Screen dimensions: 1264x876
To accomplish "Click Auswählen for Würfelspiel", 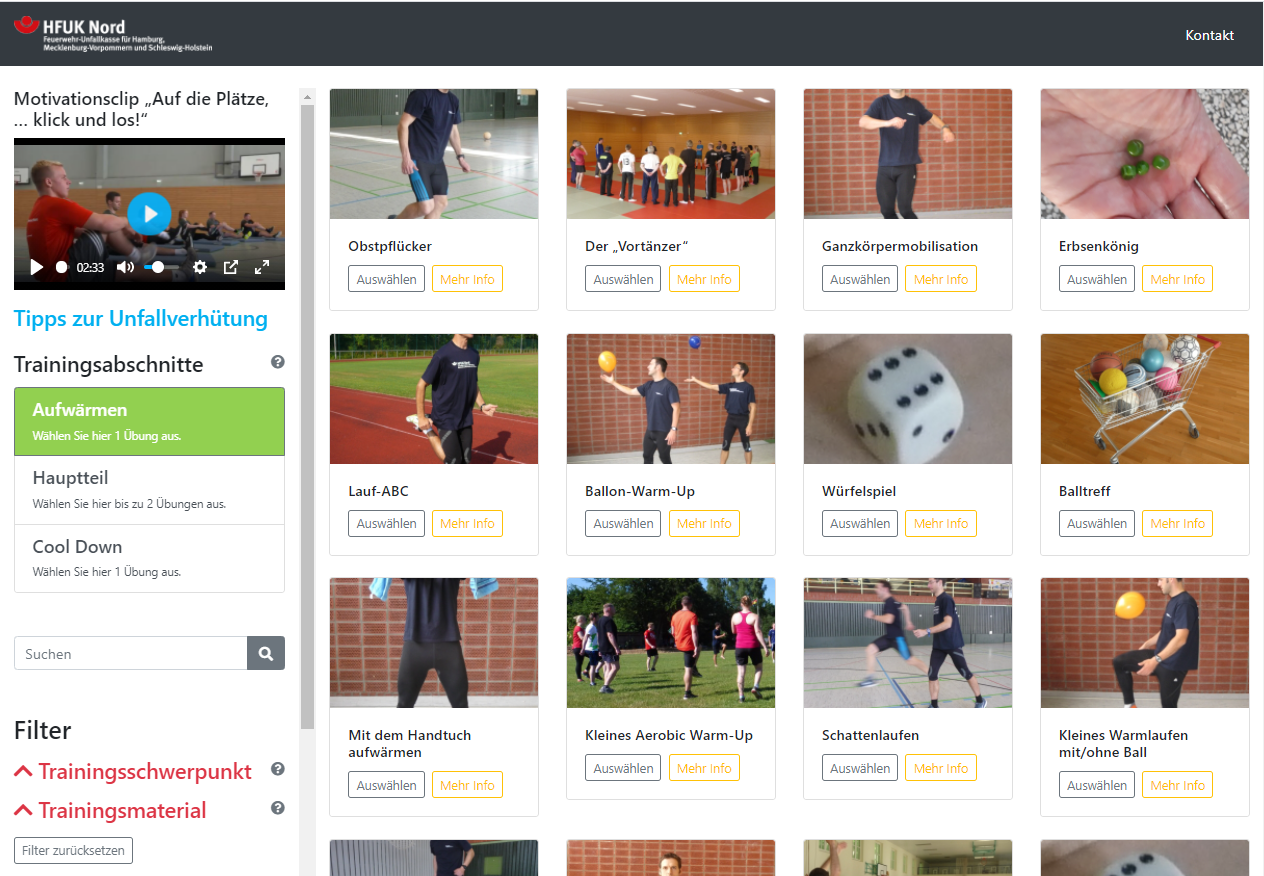I will click(x=860, y=523).
